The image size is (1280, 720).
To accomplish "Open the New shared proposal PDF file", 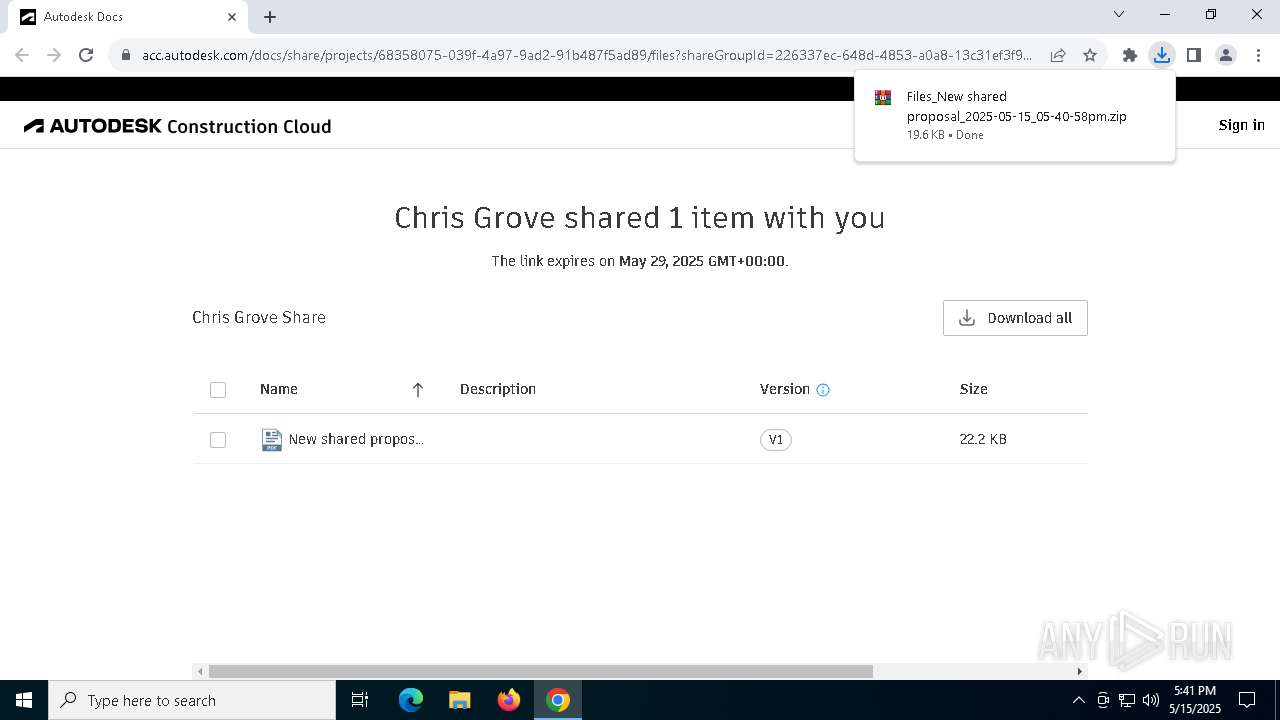I will tap(356, 439).
